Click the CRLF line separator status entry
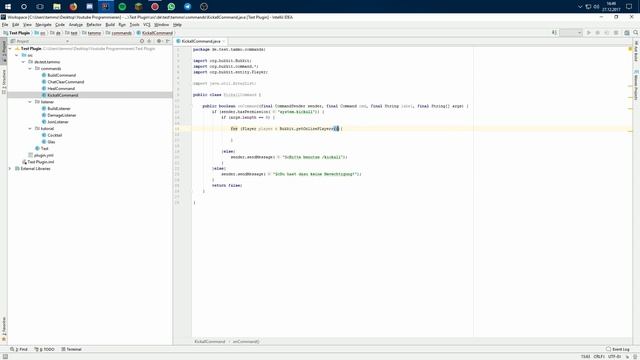Screen dimensions: 640x360 599,357
